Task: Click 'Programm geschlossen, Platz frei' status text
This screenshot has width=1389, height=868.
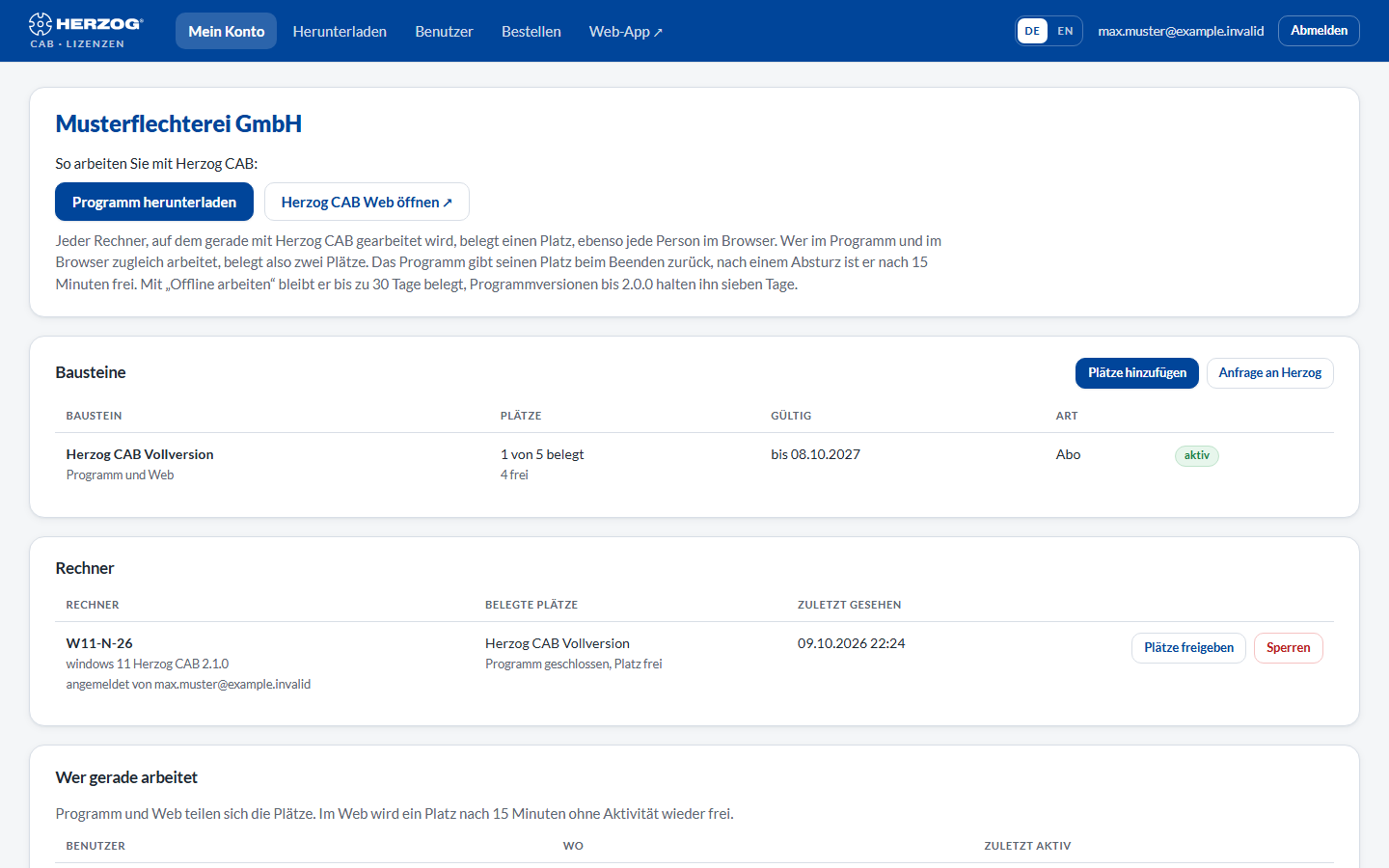Action: pos(573,664)
